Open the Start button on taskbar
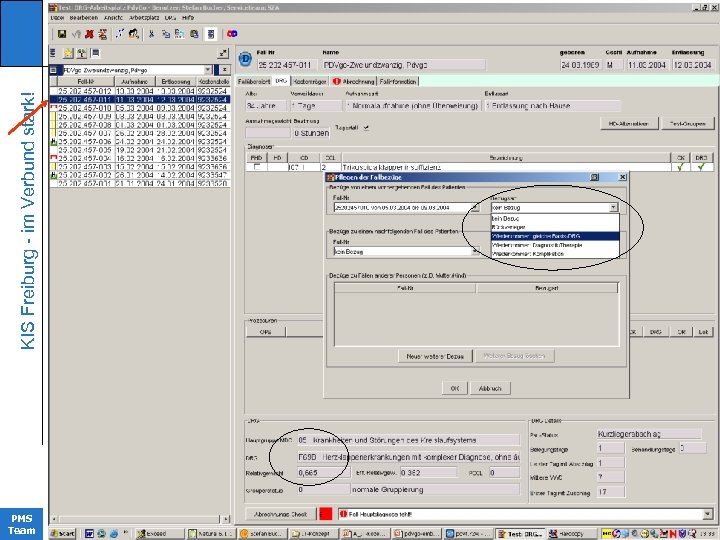Image resolution: width=720 pixels, height=540 pixels. [63, 534]
